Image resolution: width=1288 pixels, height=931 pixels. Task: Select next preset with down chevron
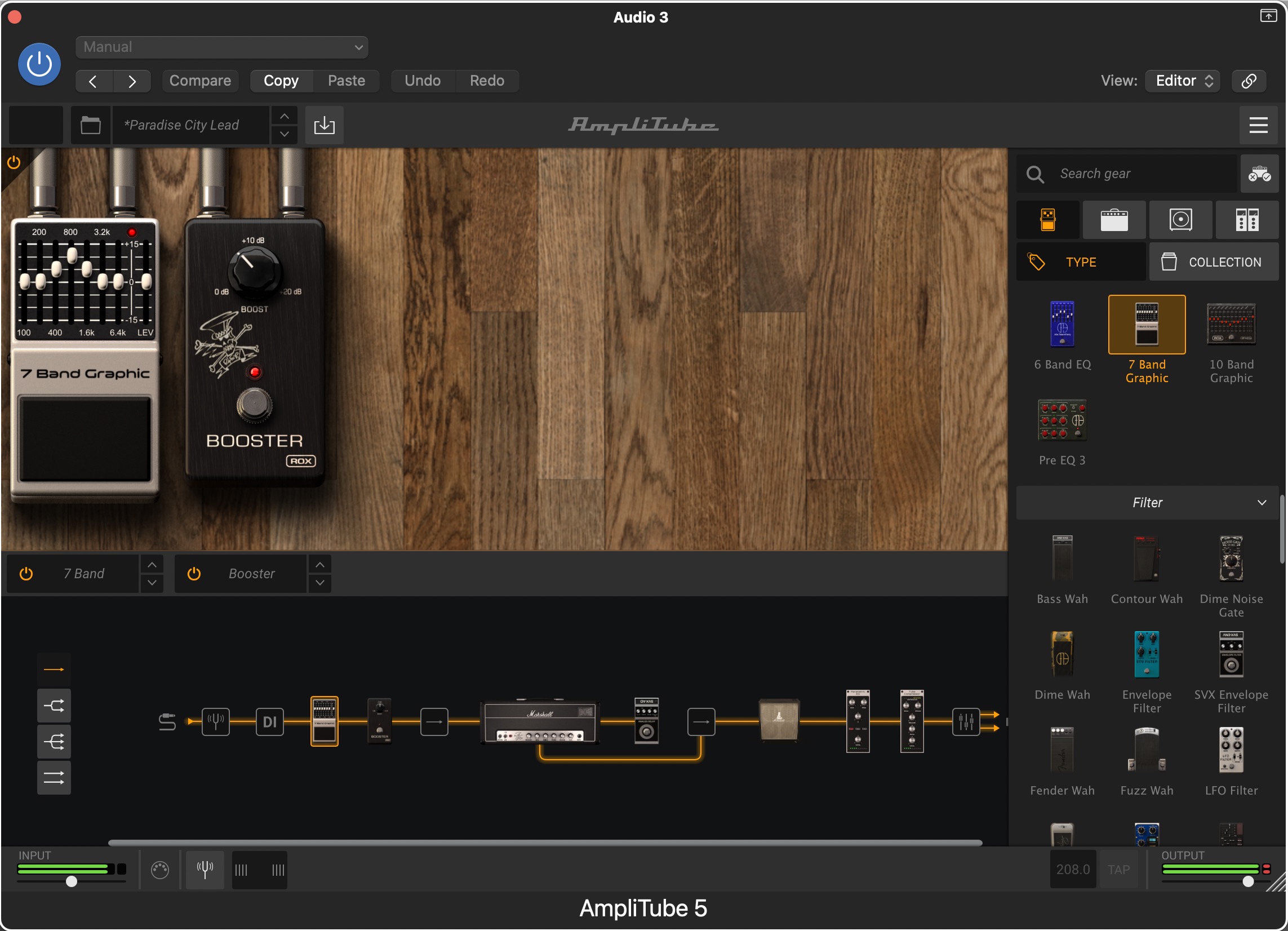pyautogui.click(x=285, y=134)
